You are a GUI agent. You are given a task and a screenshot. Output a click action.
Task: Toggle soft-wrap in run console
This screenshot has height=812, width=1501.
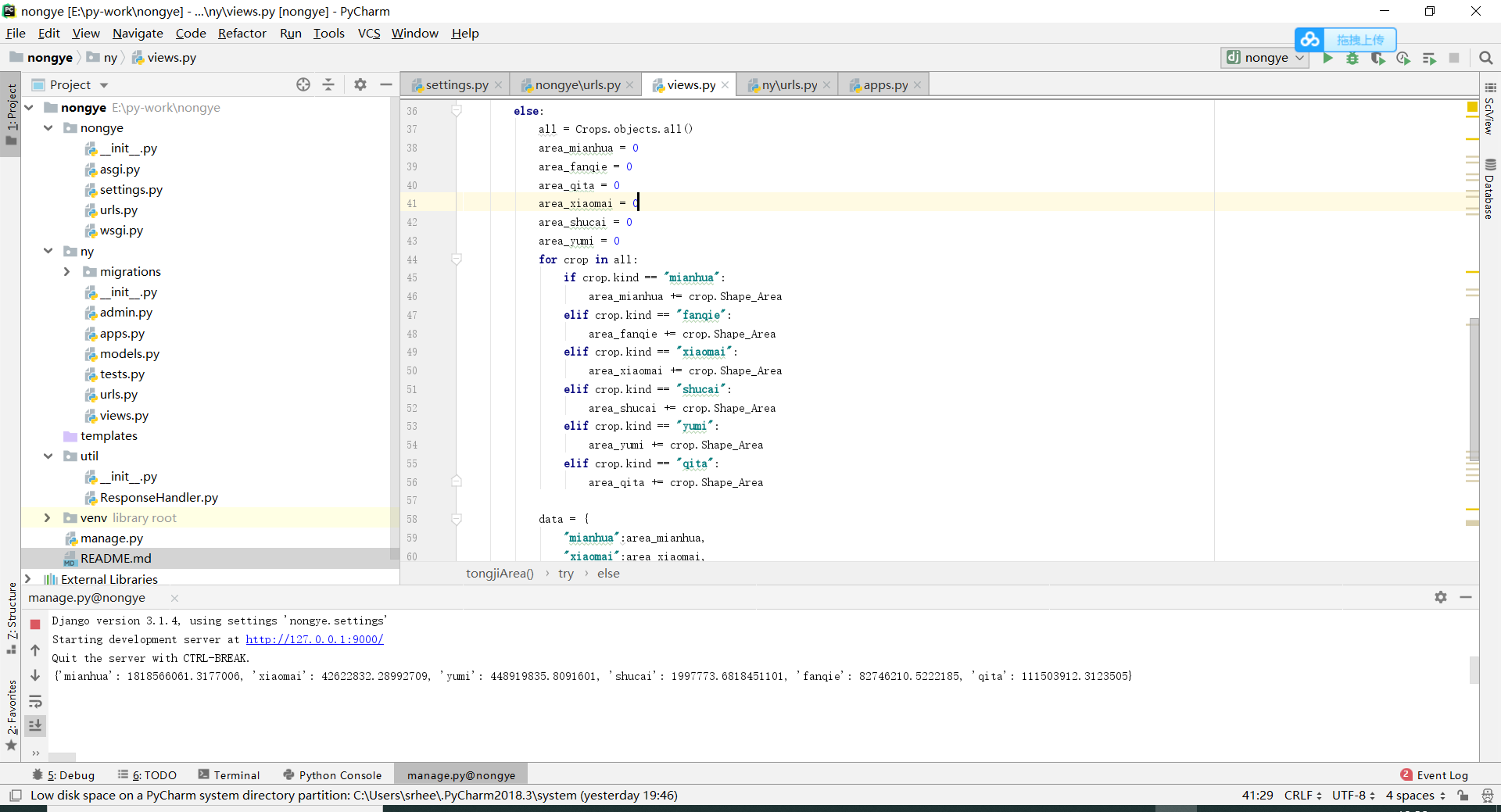35,701
